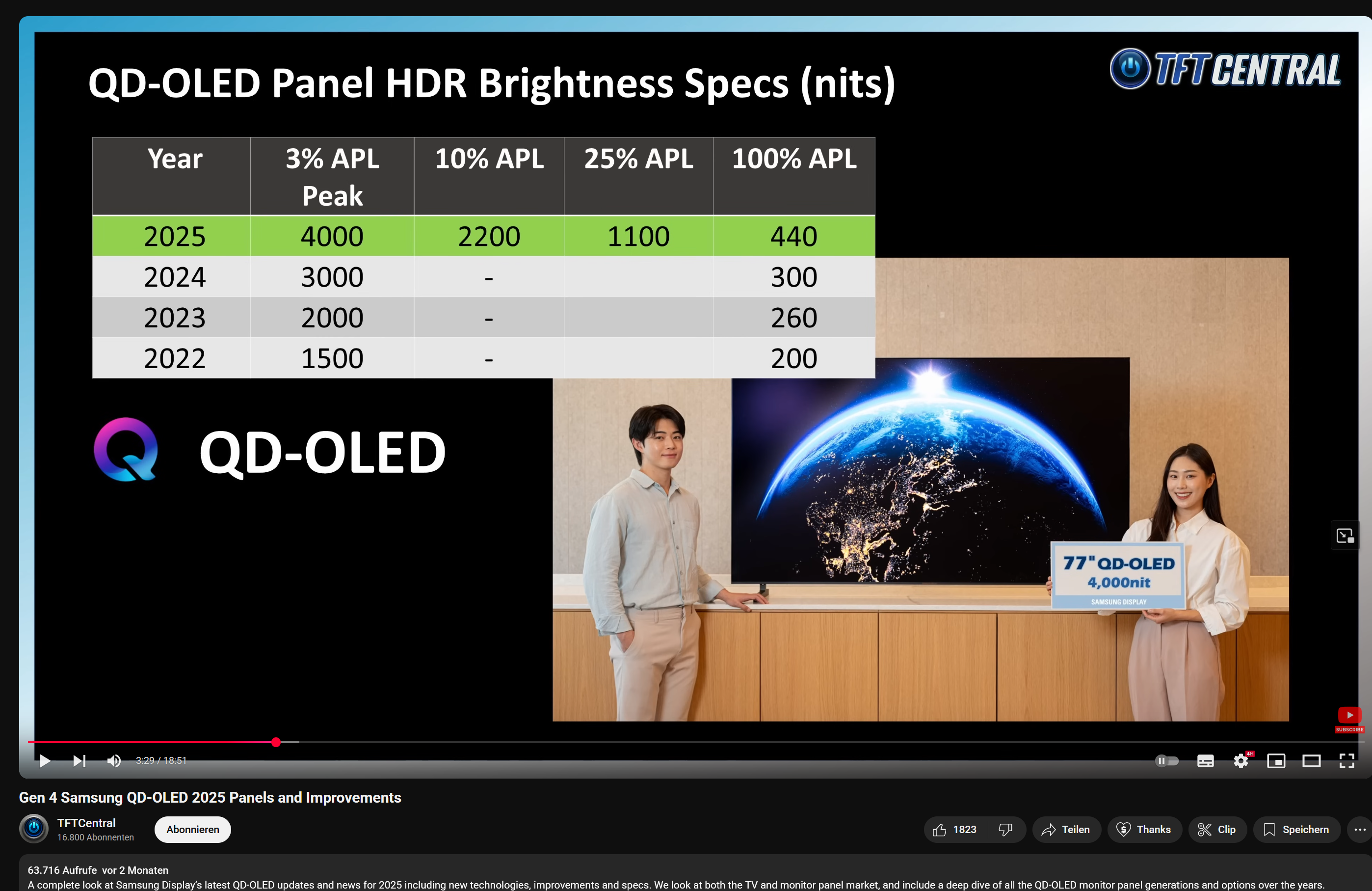Click the Abonnieren subscribe button
The height and width of the screenshot is (891, 1372).
pyautogui.click(x=192, y=829)
